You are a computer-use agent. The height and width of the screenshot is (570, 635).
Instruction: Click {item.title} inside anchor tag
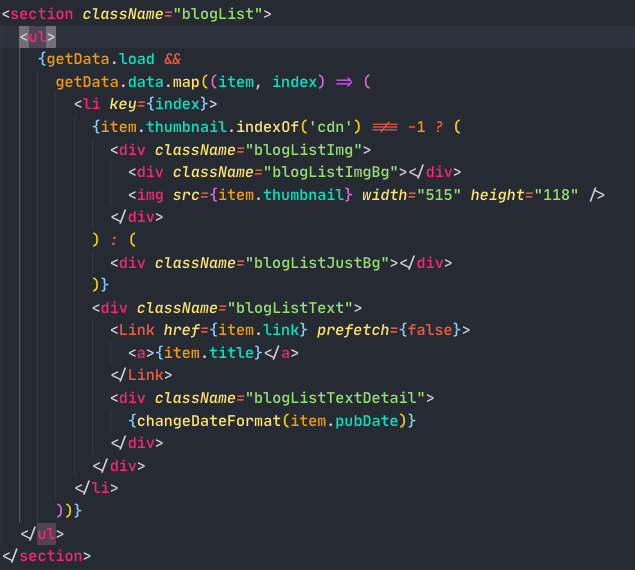tap(209, 353)
